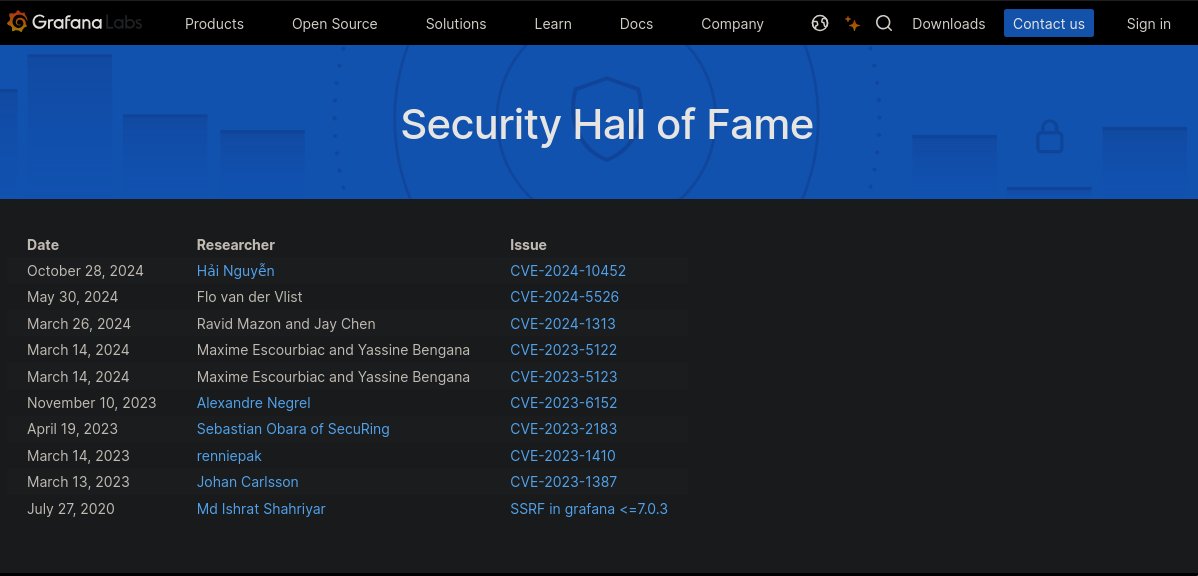1198x576 pixels.
Task: Open the language selector globe icon
Action: 820,23
